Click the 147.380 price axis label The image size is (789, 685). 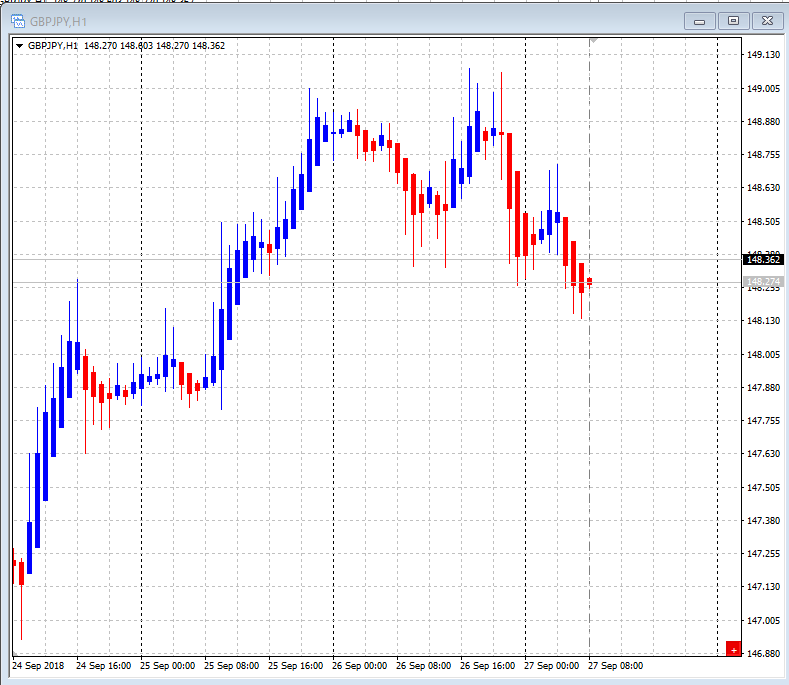(763, 521)
